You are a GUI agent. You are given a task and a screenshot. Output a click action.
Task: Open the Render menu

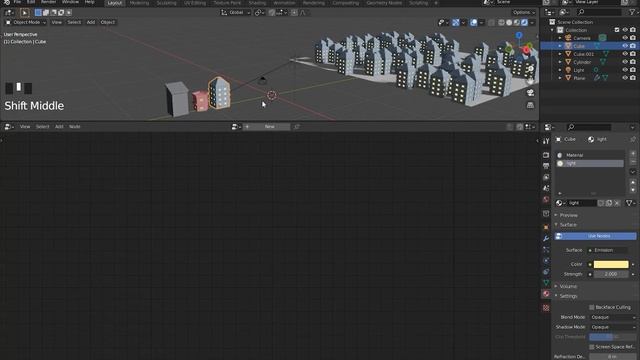(x=48, y=2)
